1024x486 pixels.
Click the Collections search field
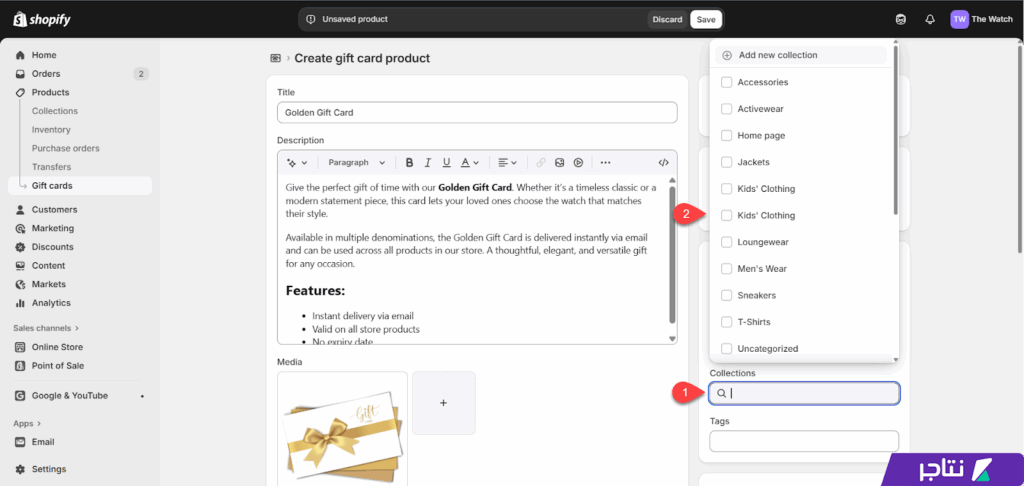(805, 393)
